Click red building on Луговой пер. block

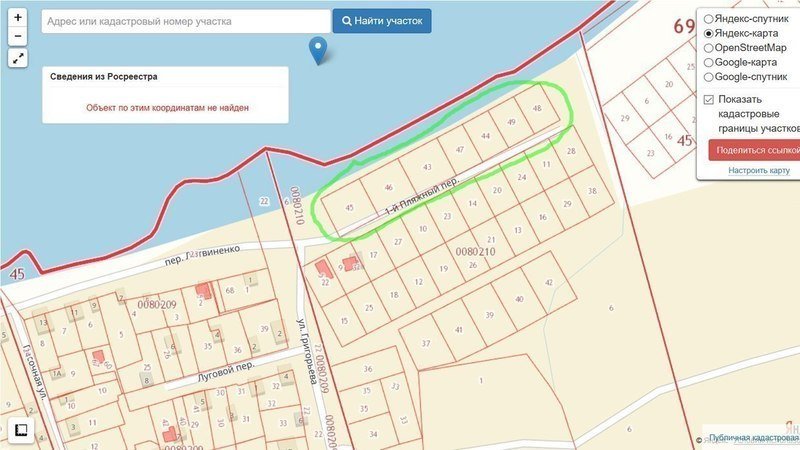click(x=98, y=357)
